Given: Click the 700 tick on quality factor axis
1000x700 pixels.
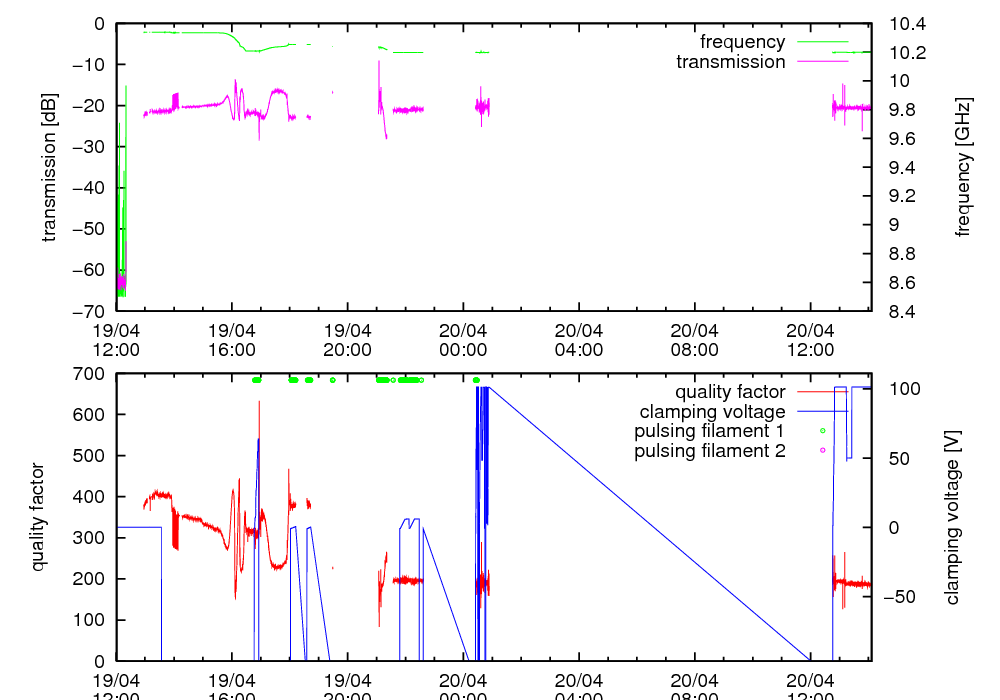Looking at the screenshot, I should point(91,374).
